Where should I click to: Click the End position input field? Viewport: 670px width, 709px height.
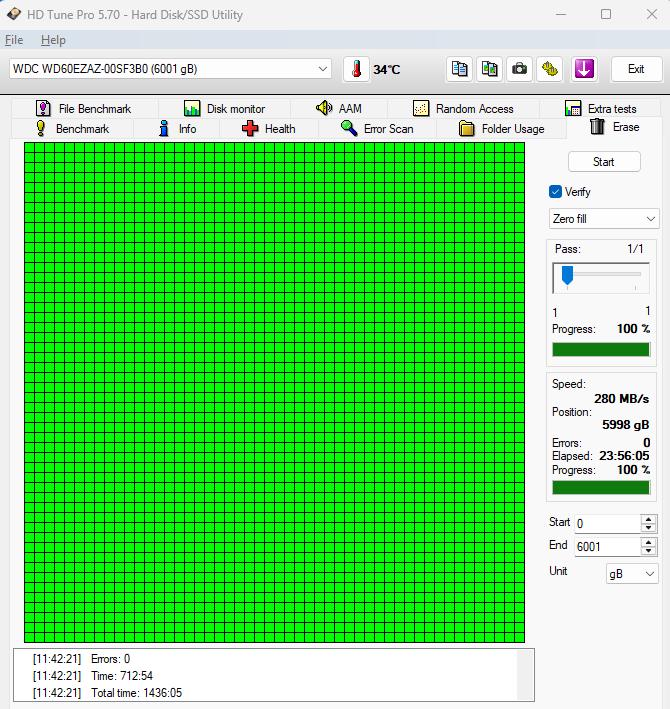(x=608, y=547)
